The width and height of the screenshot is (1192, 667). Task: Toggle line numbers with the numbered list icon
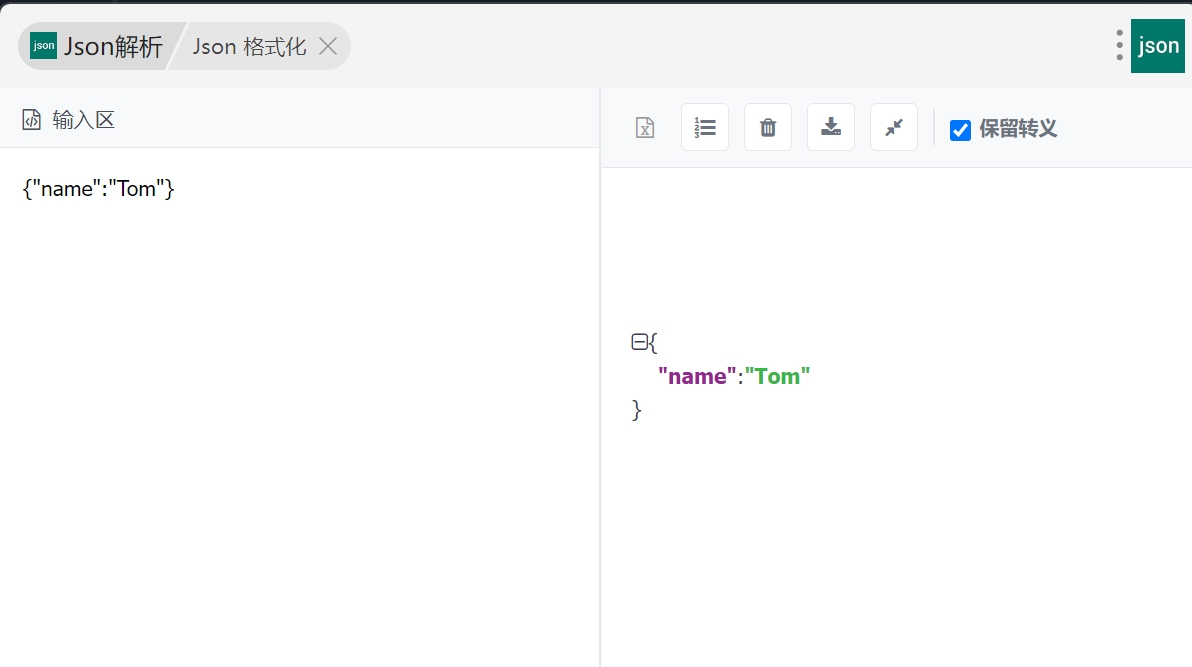click(705, 127)
